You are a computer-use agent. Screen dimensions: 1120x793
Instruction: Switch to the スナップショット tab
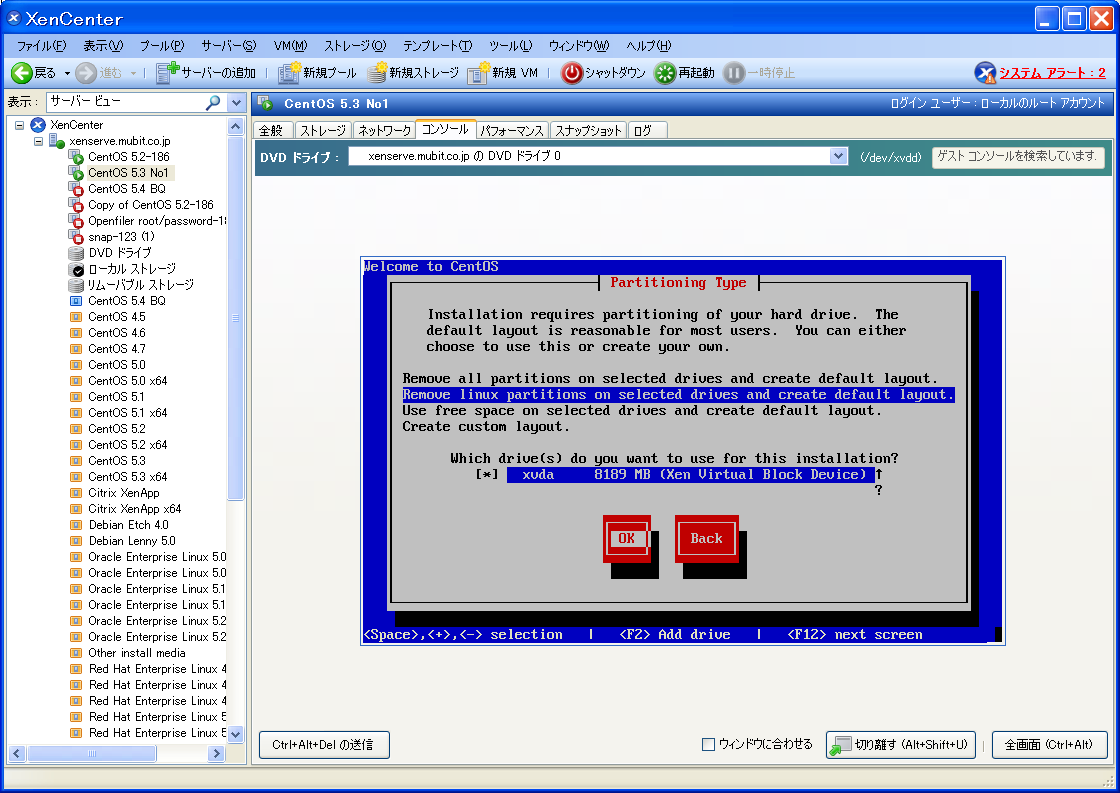(589, 131)
